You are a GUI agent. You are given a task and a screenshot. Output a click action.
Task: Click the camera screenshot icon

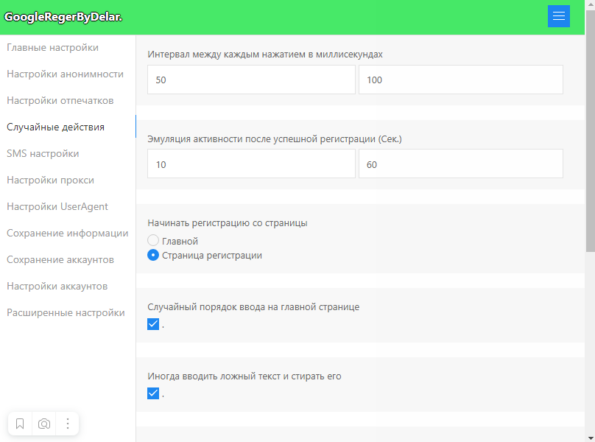click(44, 423)
